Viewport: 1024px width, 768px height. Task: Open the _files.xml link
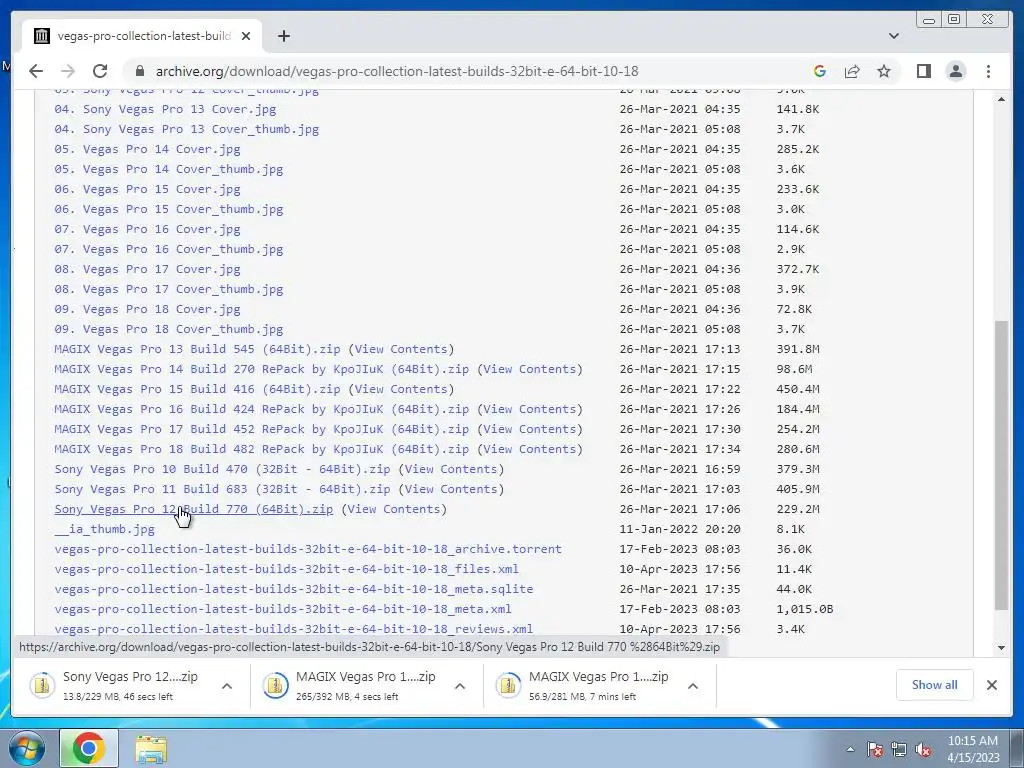point(286,569)
